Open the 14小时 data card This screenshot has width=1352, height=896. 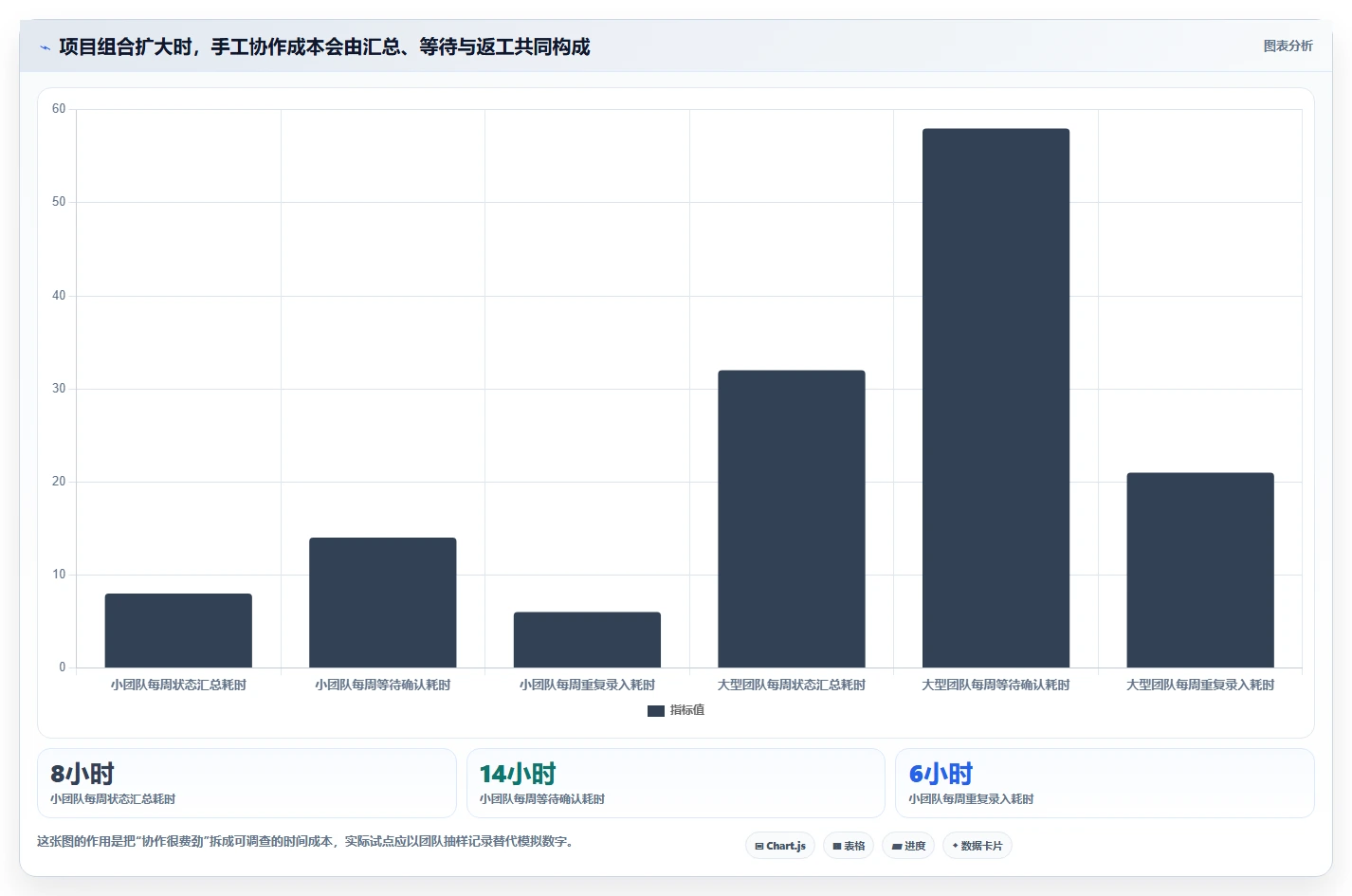[x=676, y=783]
